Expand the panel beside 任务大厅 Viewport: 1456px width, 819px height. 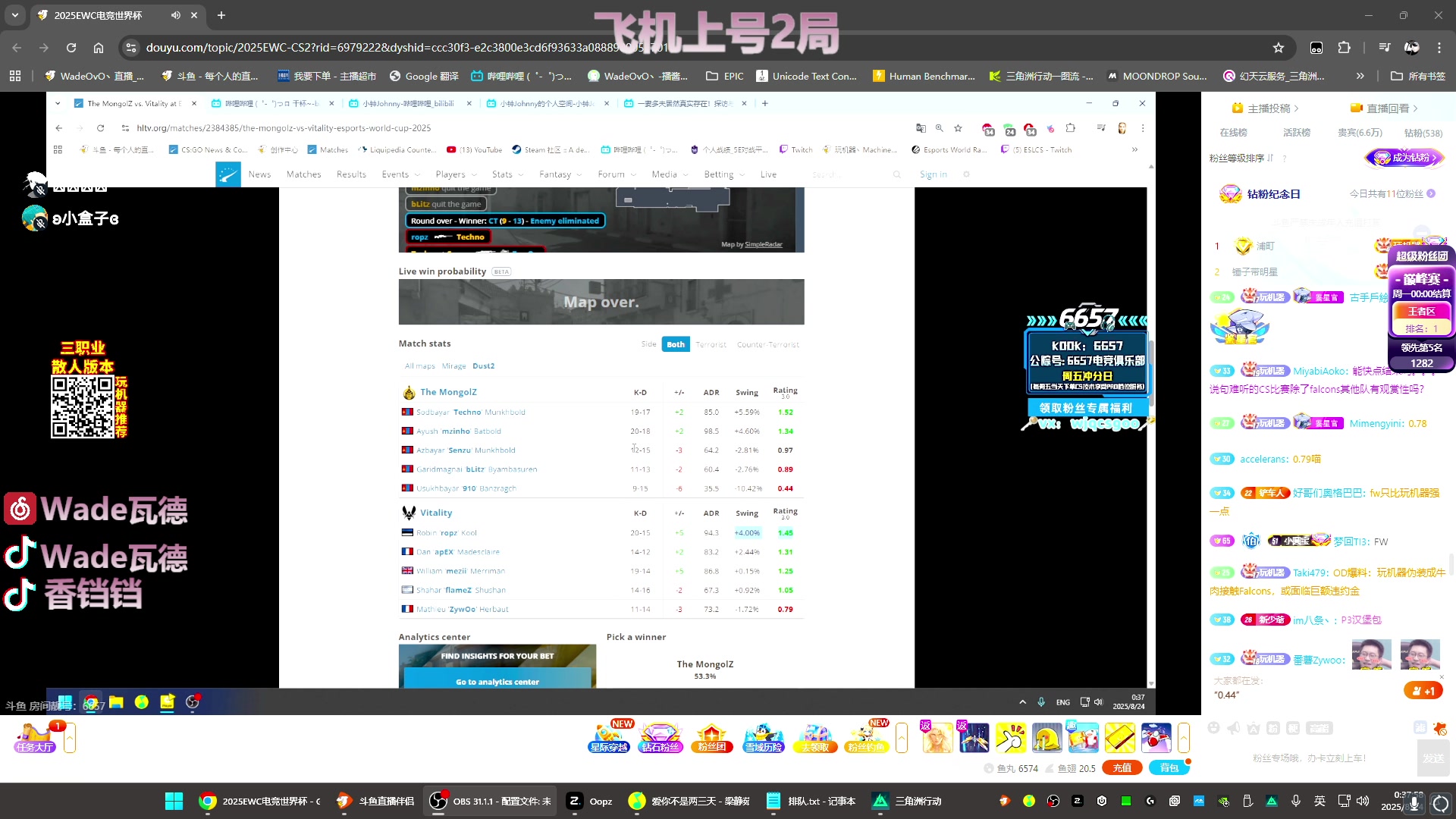click(70, 738)
